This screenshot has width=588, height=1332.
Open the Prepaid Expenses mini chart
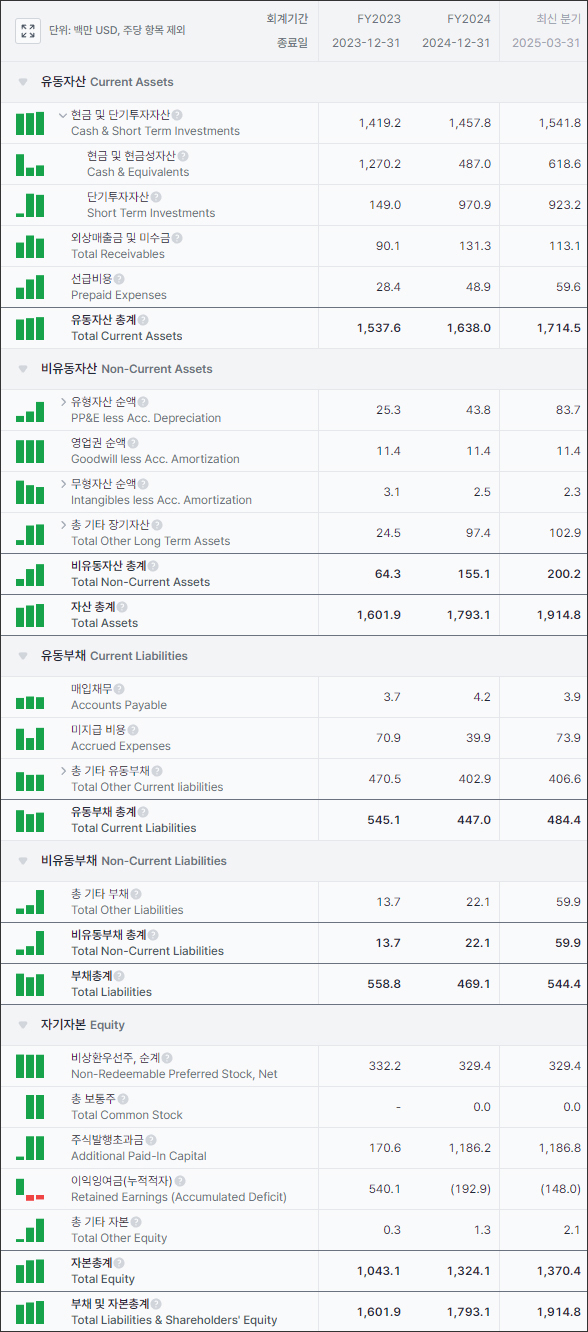pos(30,287)
